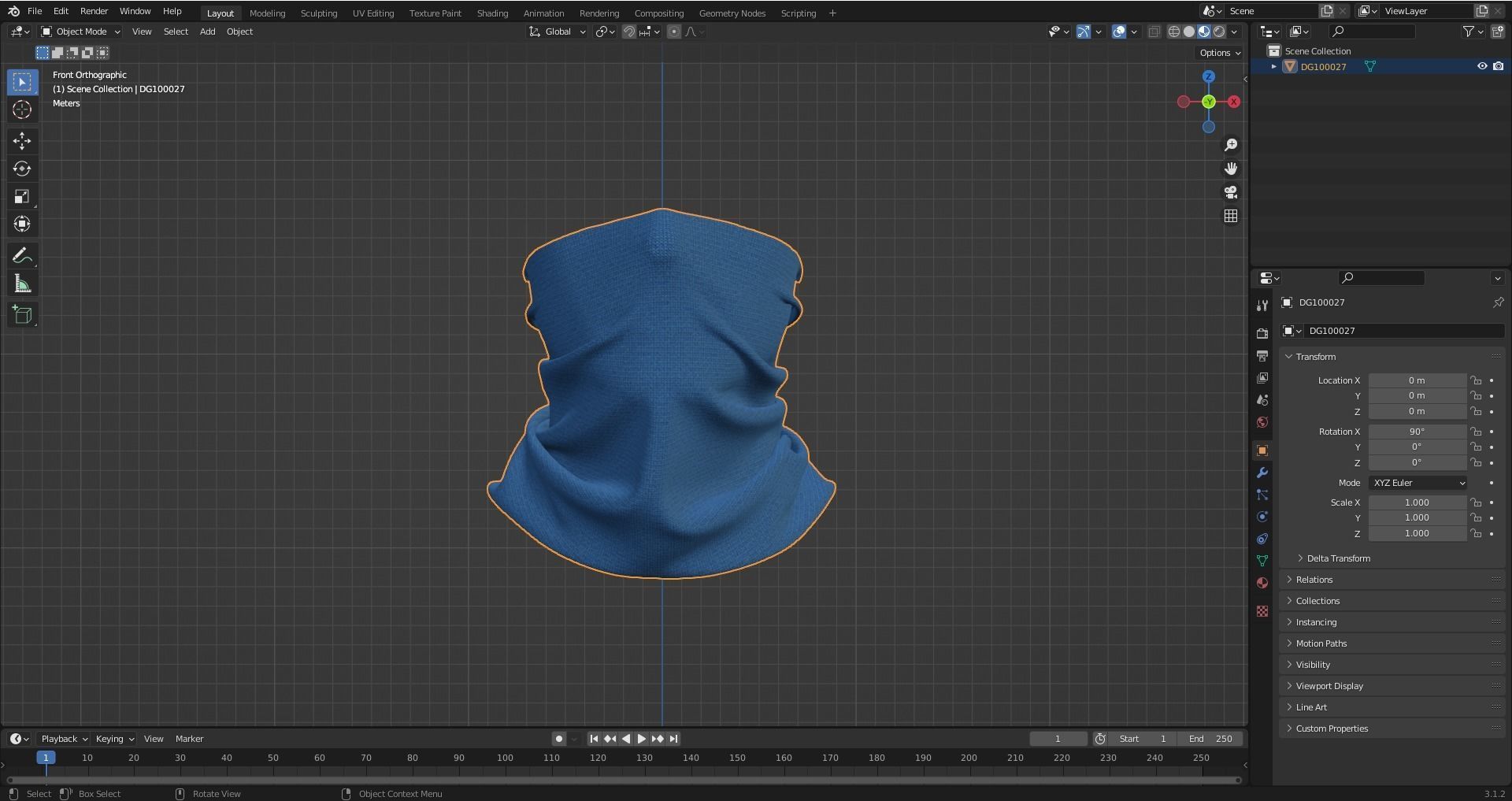Open the Render menu

94,11
